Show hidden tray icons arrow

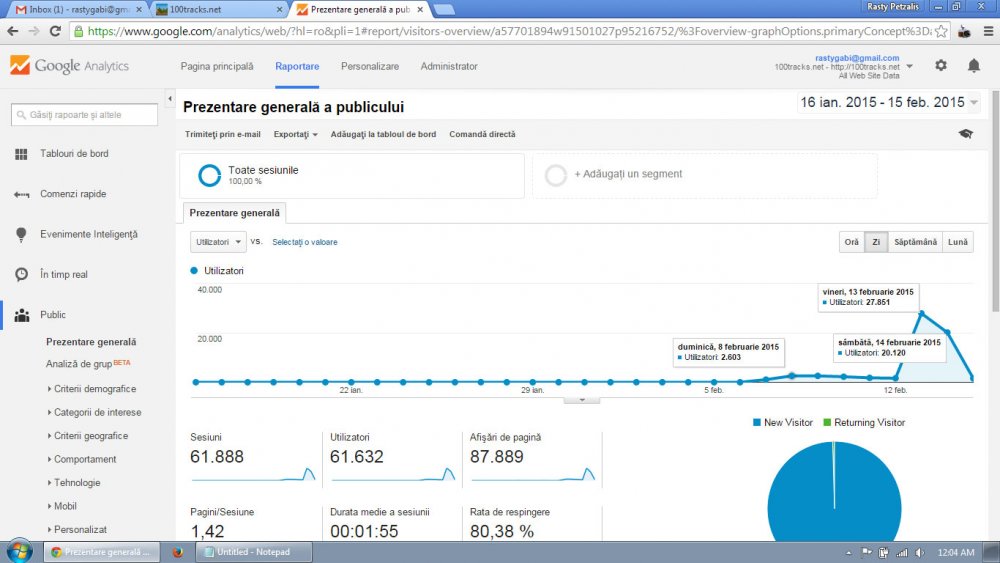click(x=849, y=553)
